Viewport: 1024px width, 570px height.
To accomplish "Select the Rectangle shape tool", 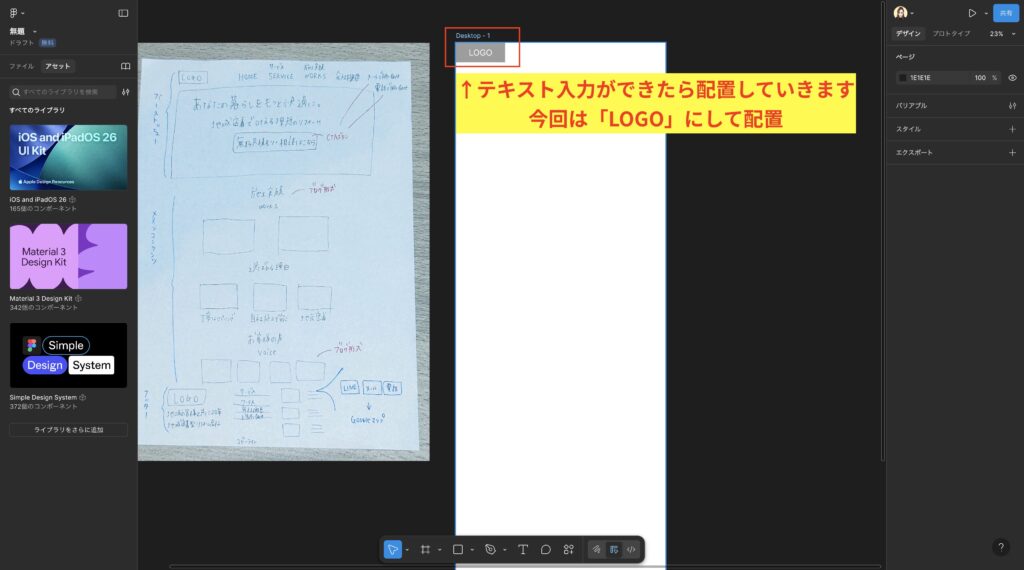I will point(458,549).
